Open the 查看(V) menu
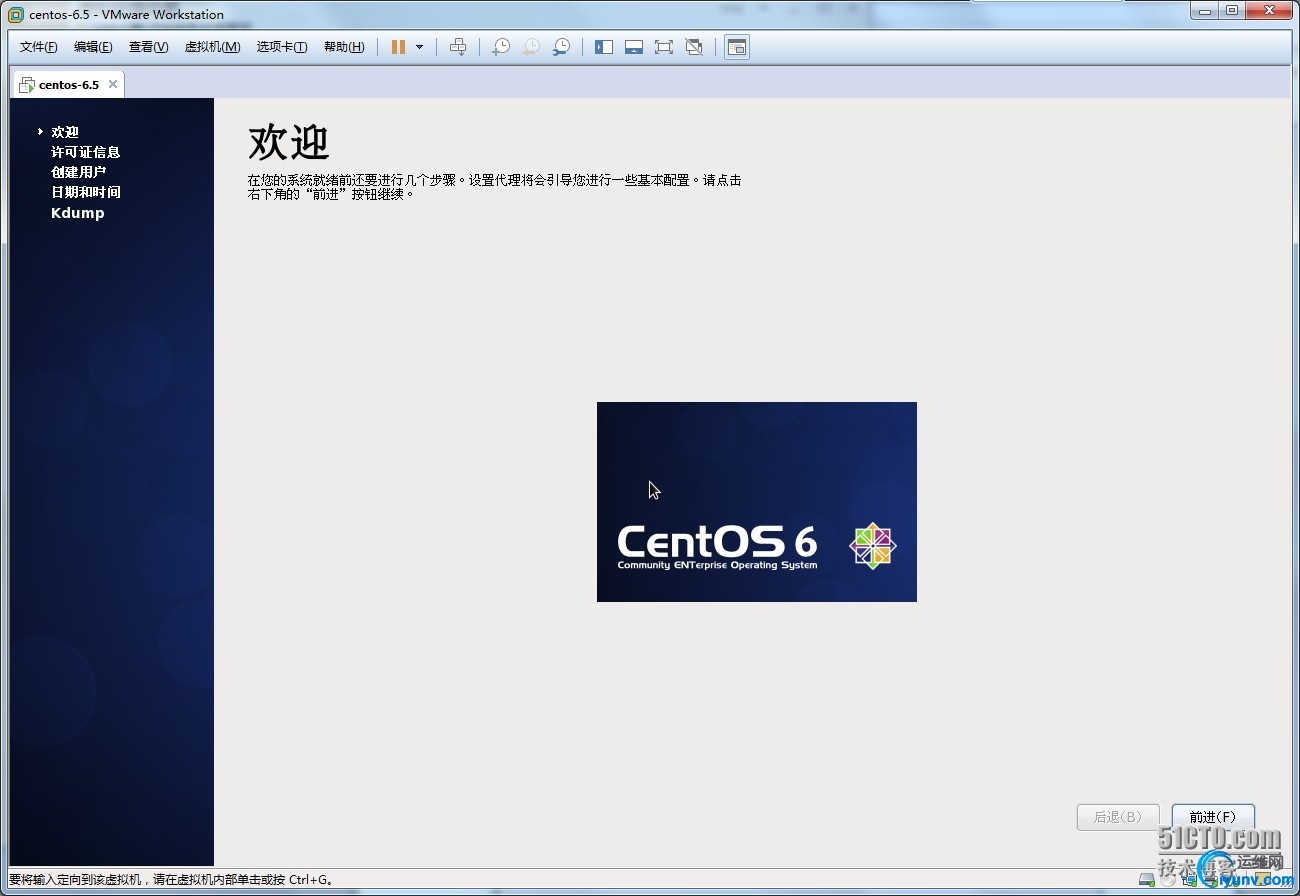 coord(148,47)
